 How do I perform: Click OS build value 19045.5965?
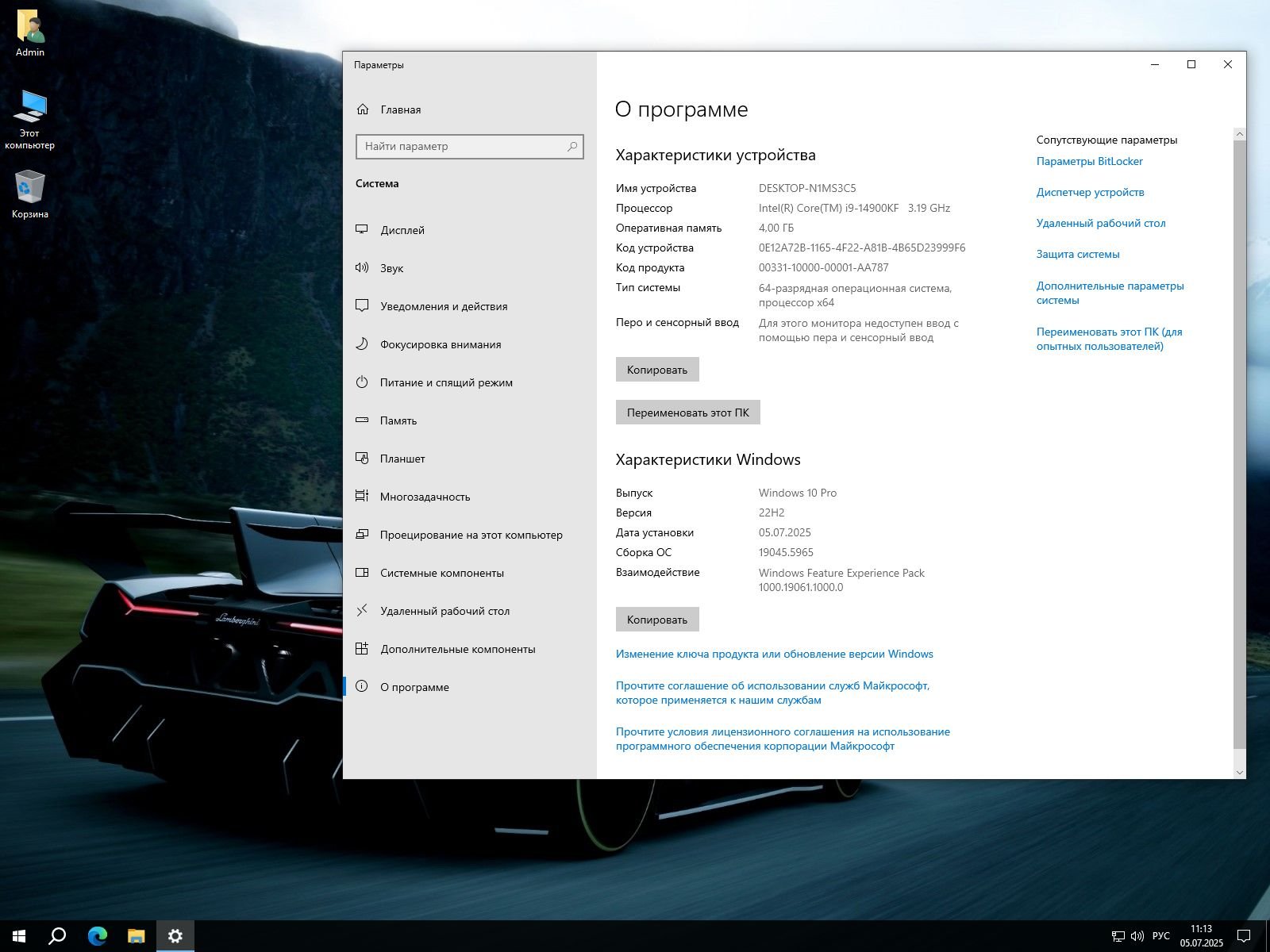pos(786,552)
